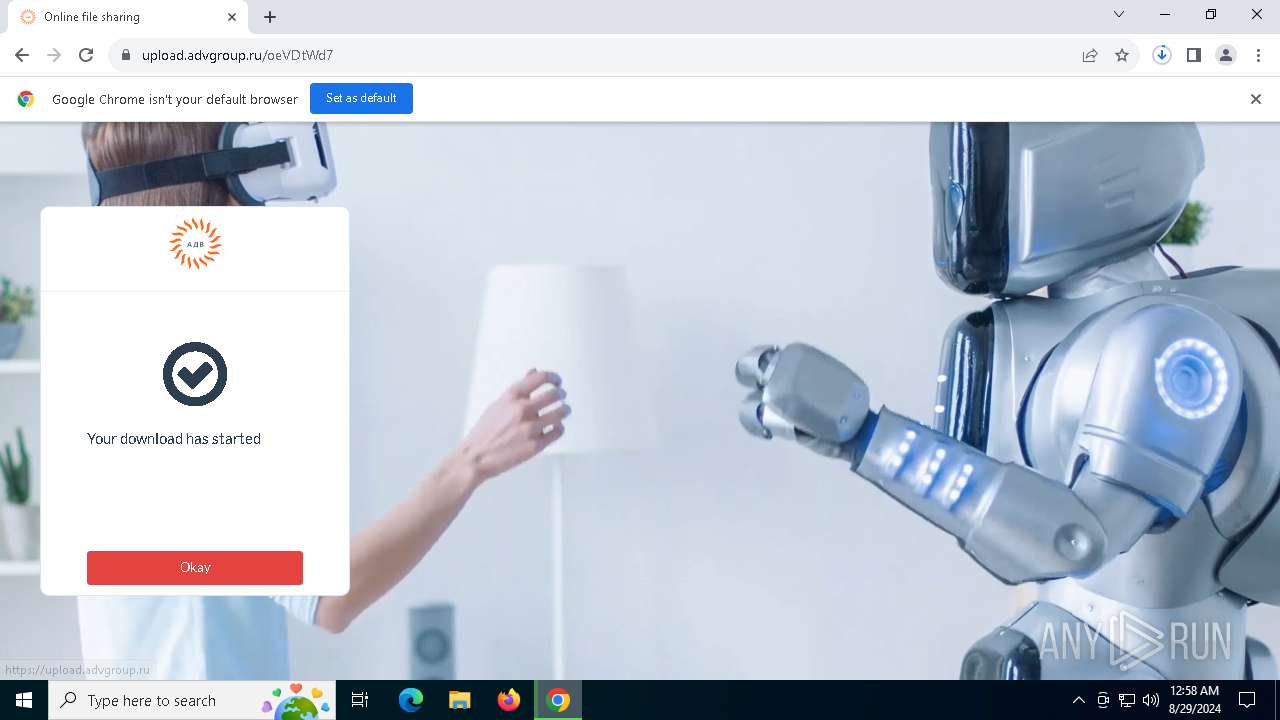Share this page via share icon
Image resolution: width=1280 pixels, height=720 pixels.
[x=1090, y=55]
